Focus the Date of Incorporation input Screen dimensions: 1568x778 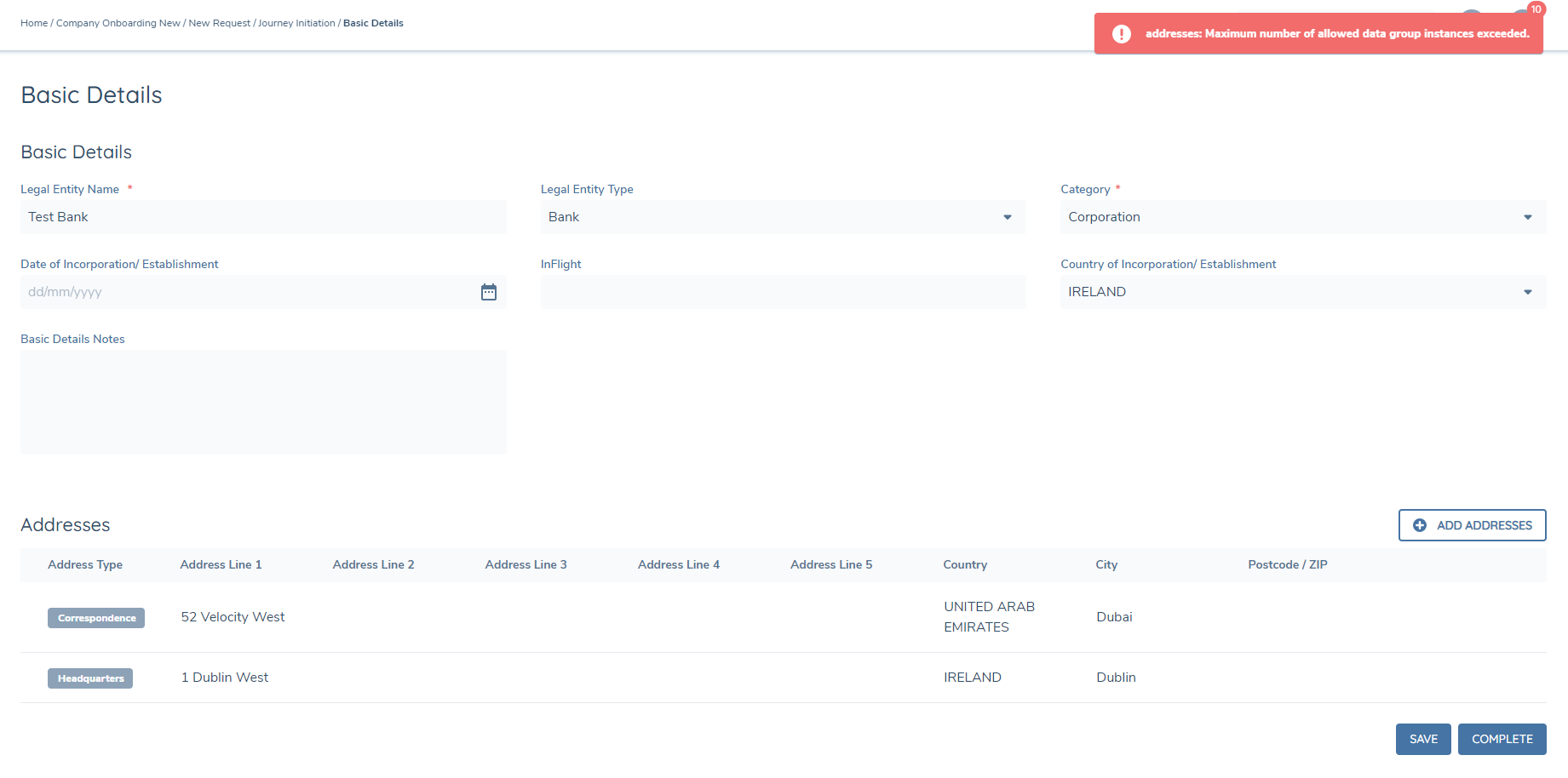pyautogui.click(x=247, y=292)
